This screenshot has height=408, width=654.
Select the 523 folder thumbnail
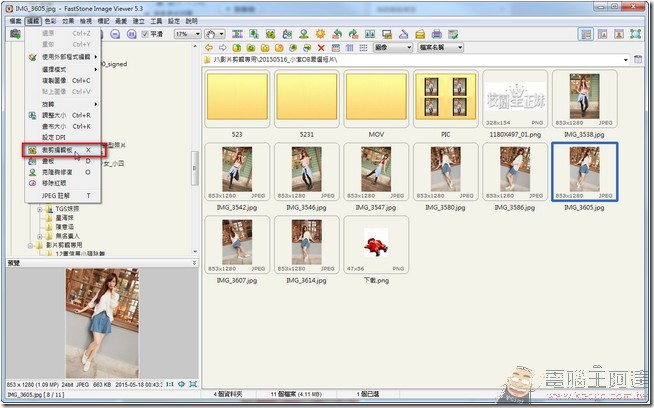pos(237,99)
